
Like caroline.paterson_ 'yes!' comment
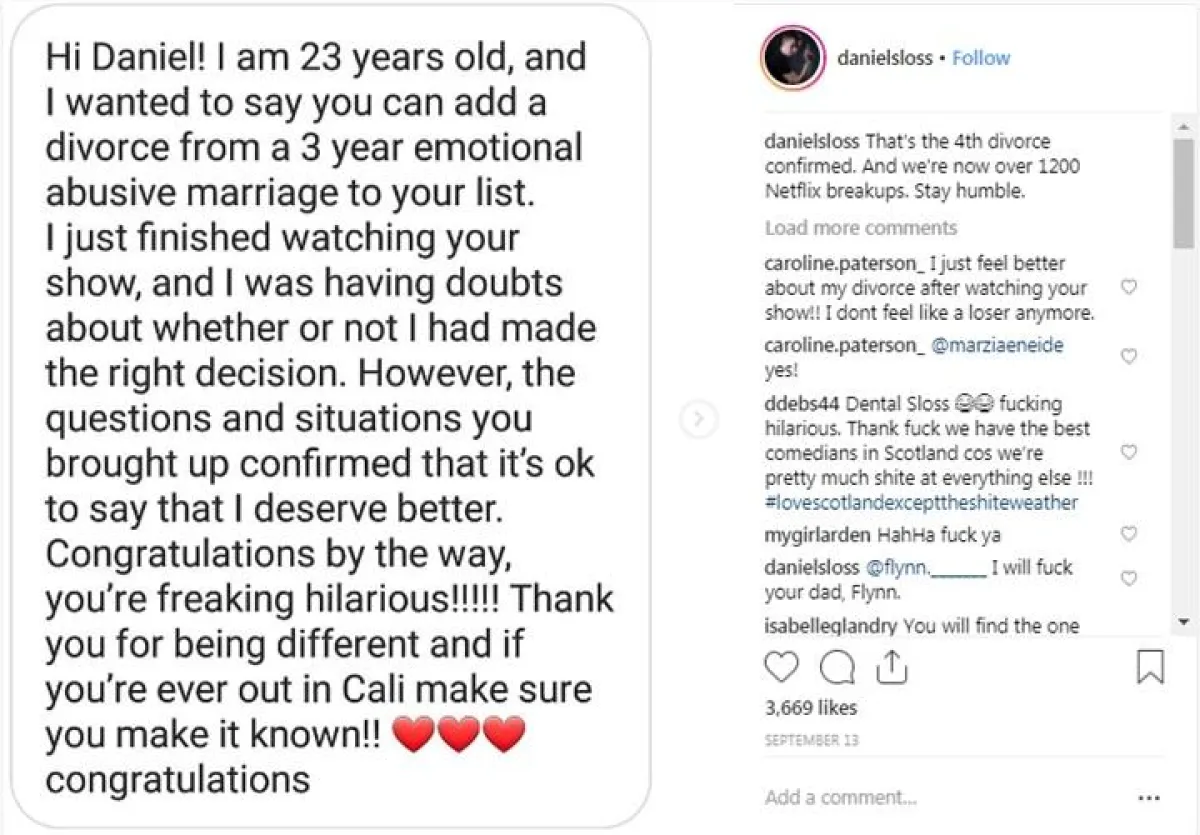tap(1129, 357)
